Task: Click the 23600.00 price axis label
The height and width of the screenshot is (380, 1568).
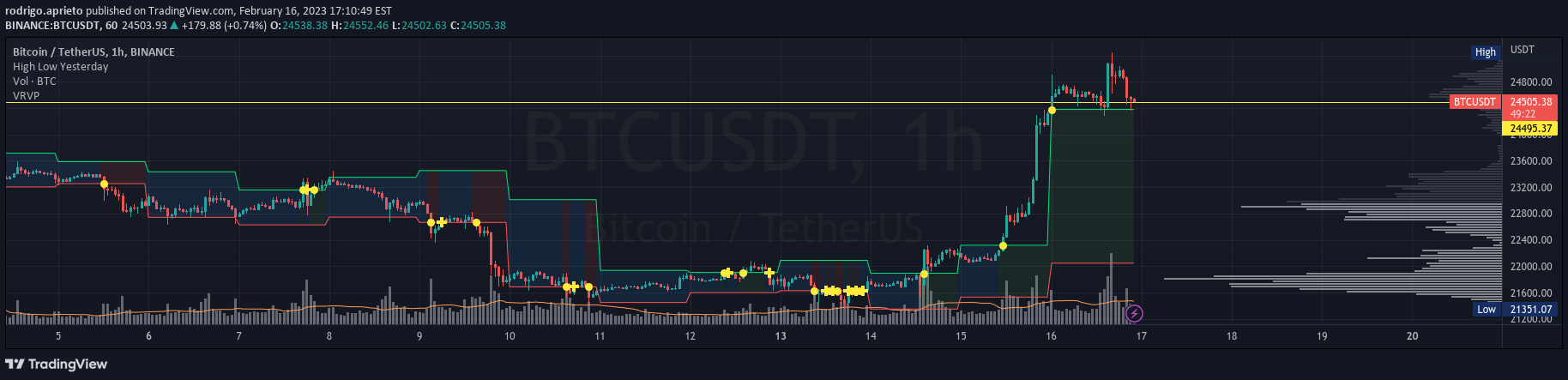Action: tap(1531, 161)
